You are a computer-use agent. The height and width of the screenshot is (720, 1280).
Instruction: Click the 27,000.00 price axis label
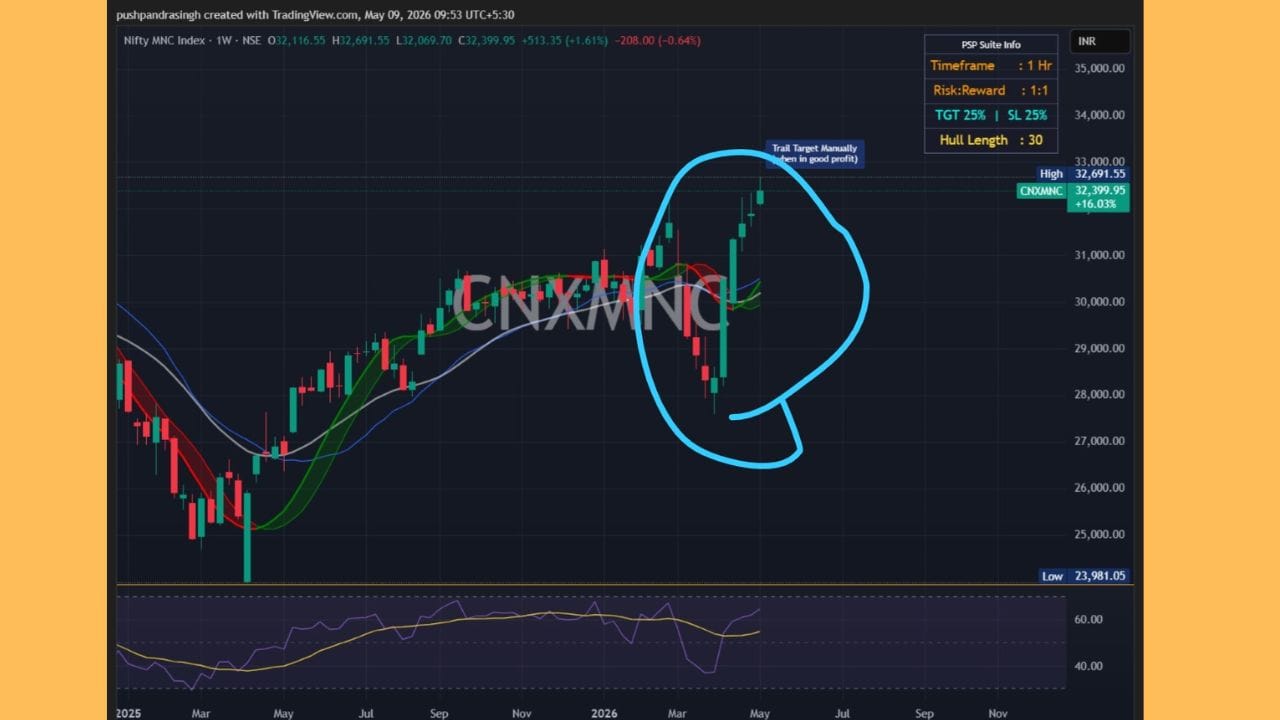(x=1099, y=441)
